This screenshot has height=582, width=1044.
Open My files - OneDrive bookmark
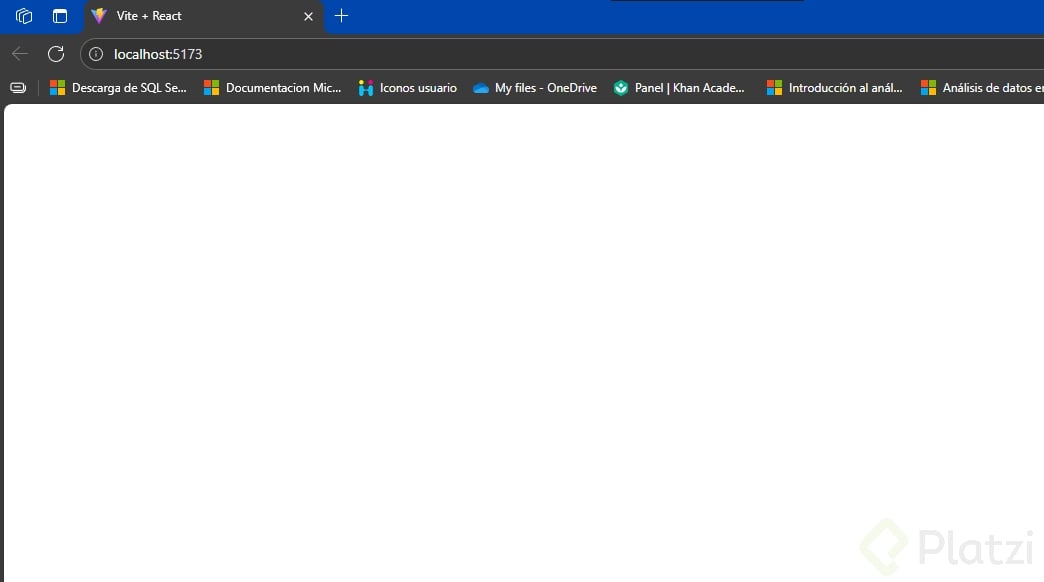tap(535, 88)
